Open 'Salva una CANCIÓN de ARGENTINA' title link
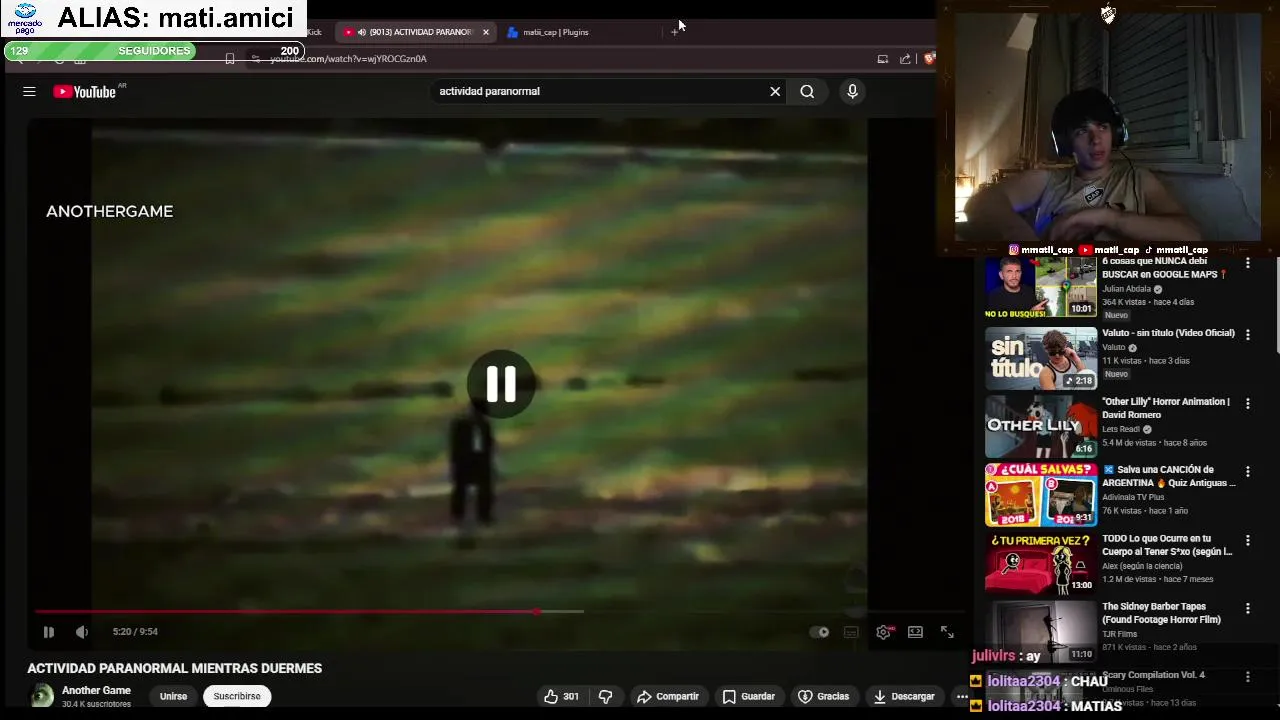1280x720 pixels. (x=1169, y=476)
